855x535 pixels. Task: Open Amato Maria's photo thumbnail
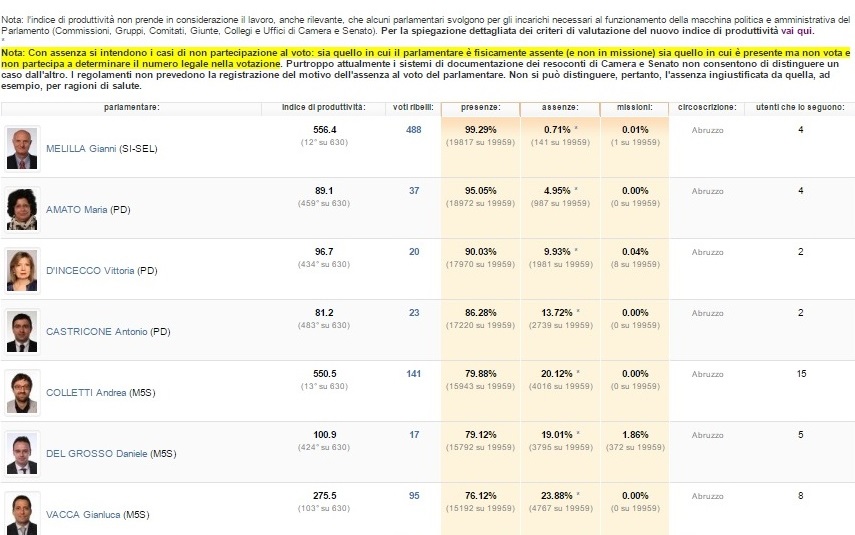[x=21, y=209]
